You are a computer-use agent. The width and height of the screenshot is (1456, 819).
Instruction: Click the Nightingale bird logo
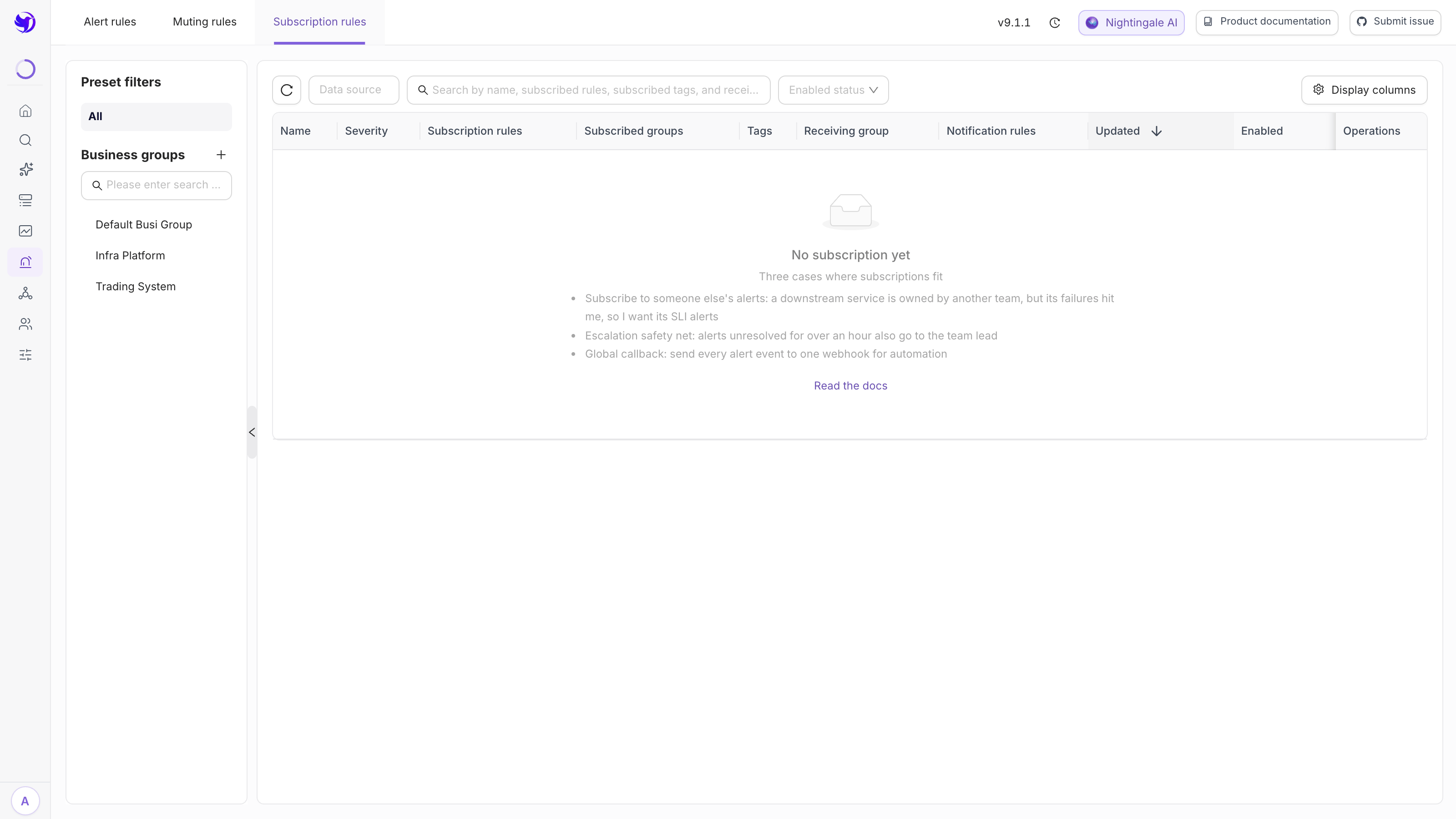pos(25,23)
